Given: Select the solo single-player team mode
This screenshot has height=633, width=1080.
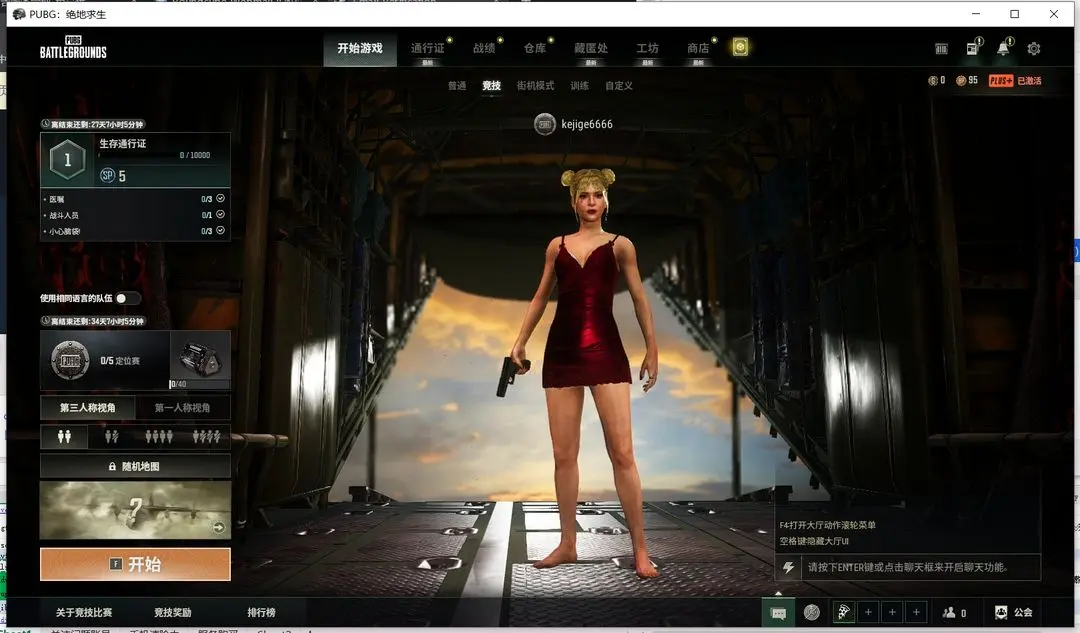Looking at the screenshot, I should click(x=64, y=437).
